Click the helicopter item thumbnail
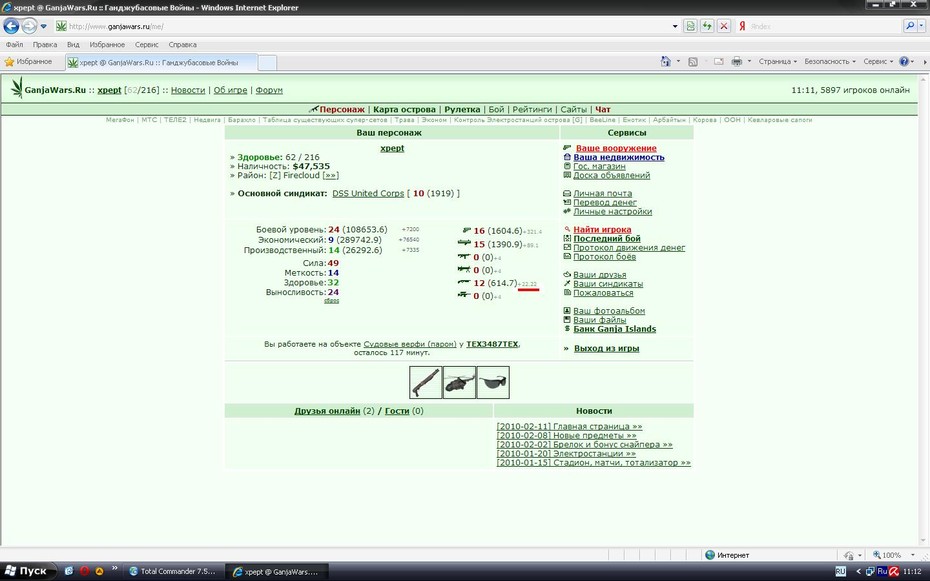930x581 pixels. (x=459, y=382)
